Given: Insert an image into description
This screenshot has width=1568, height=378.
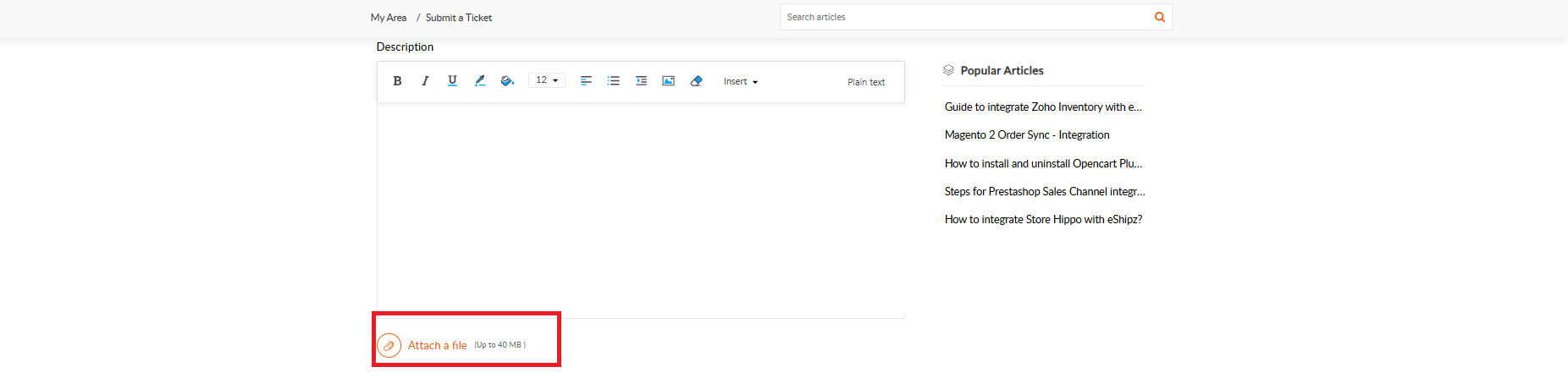Looking at the screenshot, I should tap(668, 81).
